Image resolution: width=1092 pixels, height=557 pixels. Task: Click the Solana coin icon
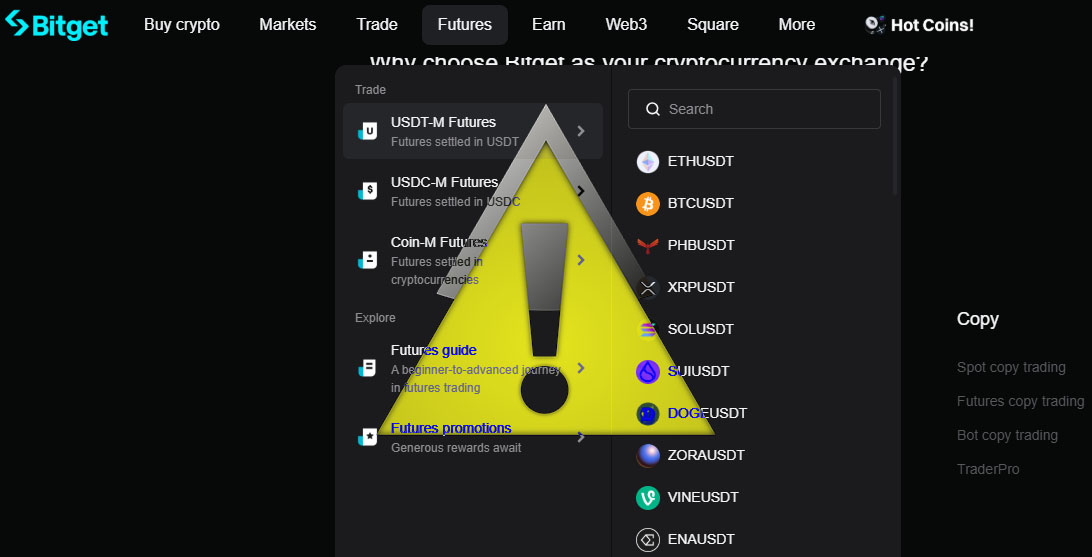pos(648,329)
